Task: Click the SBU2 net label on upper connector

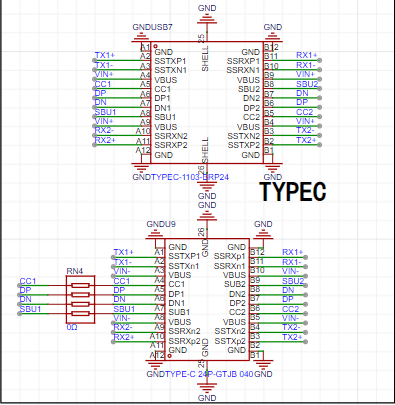Action: point(307,84)
